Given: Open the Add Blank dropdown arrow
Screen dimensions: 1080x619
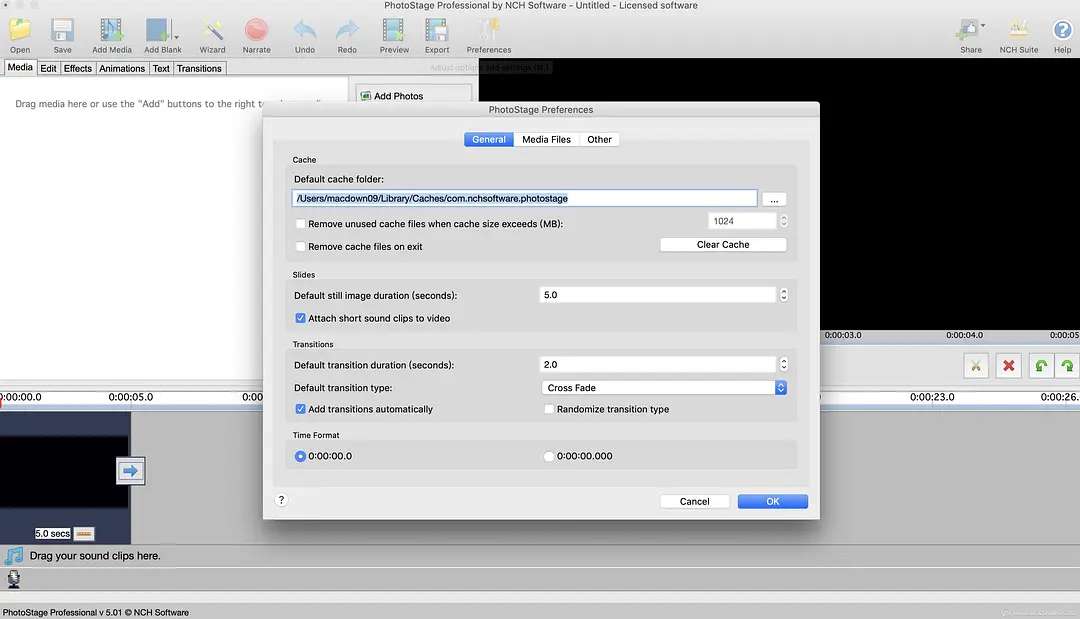Looking at the screenshot, I should pos(176,36).
